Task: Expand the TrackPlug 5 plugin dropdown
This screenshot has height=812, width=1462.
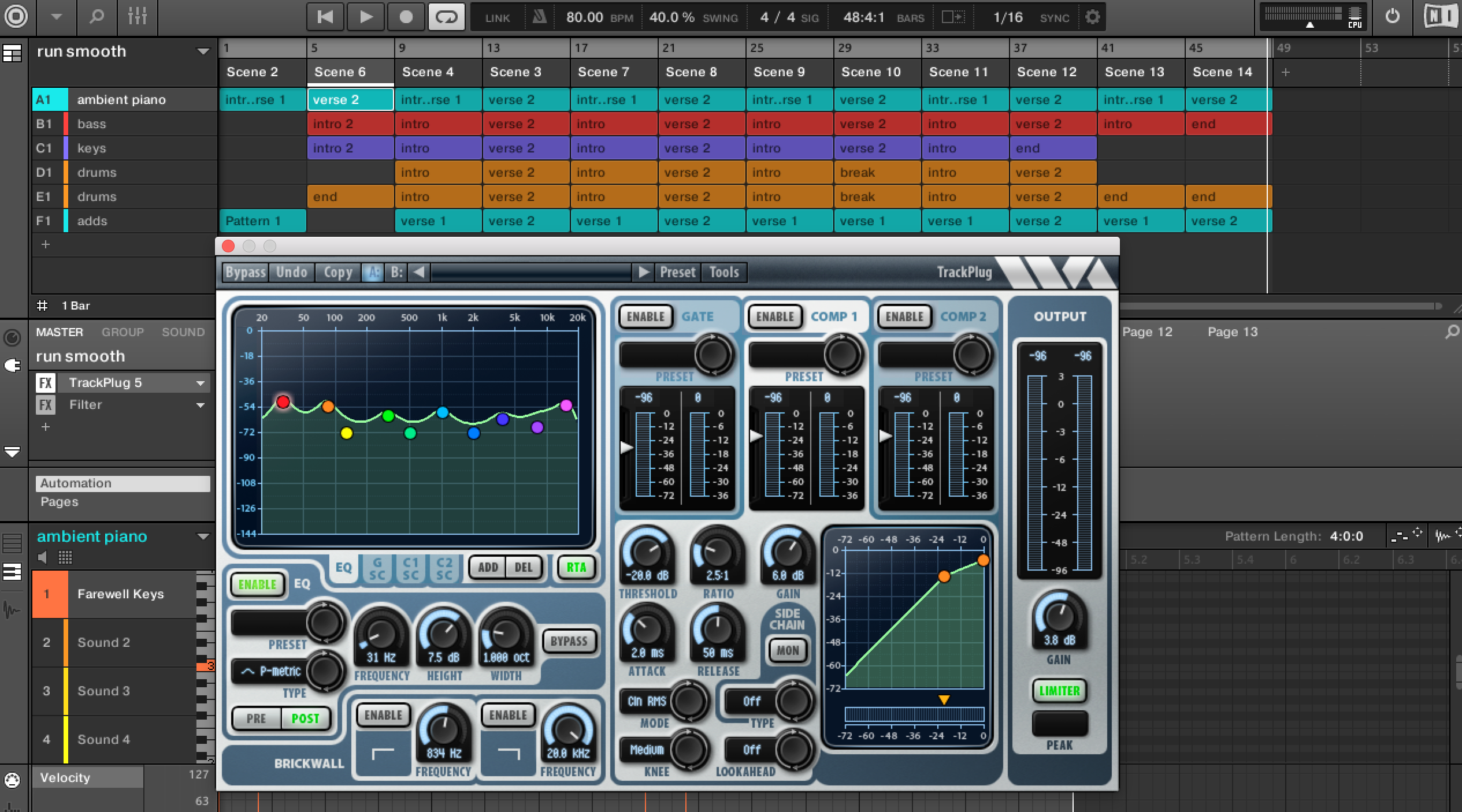Action: 201,383
